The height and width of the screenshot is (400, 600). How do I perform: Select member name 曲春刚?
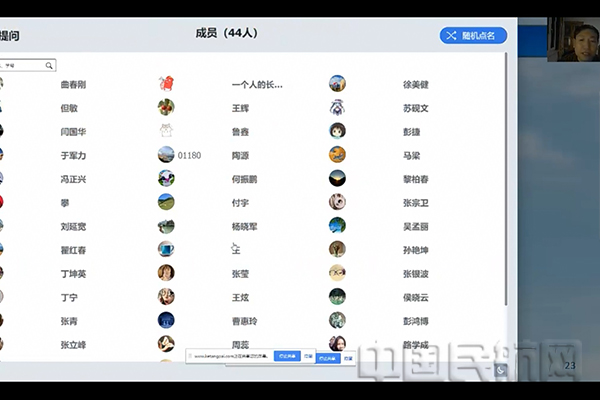click(73, 84)
